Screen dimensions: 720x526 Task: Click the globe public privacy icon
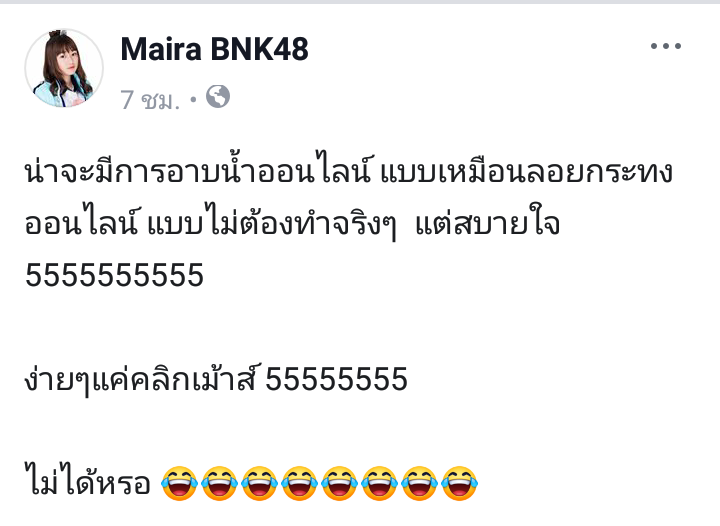point(218,97)
